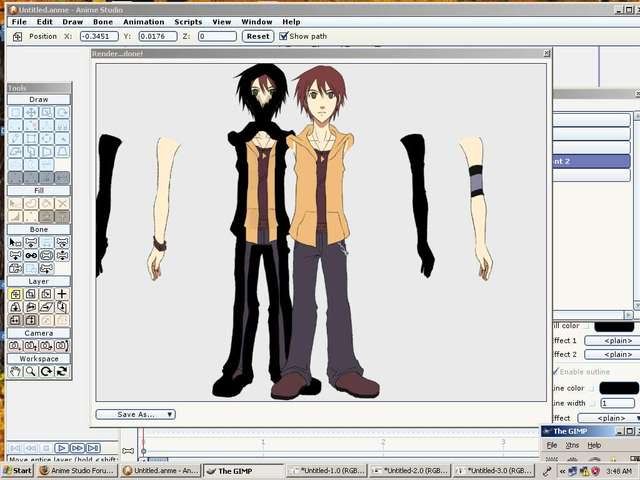
Task: Expand the Effect 2 plain dropdown
Action: (612, 354)
